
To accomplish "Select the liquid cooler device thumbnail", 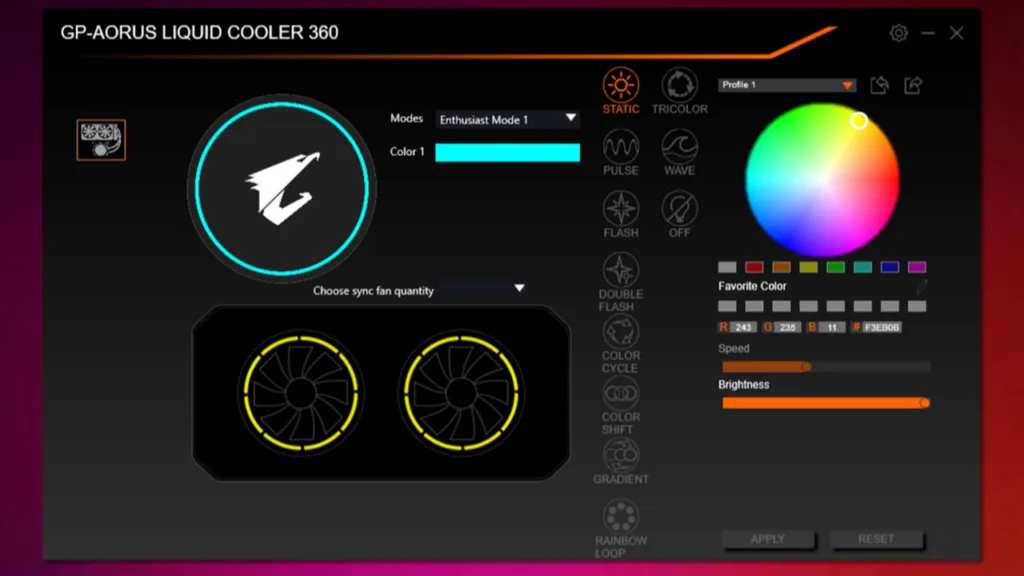I will click(101, 140).
